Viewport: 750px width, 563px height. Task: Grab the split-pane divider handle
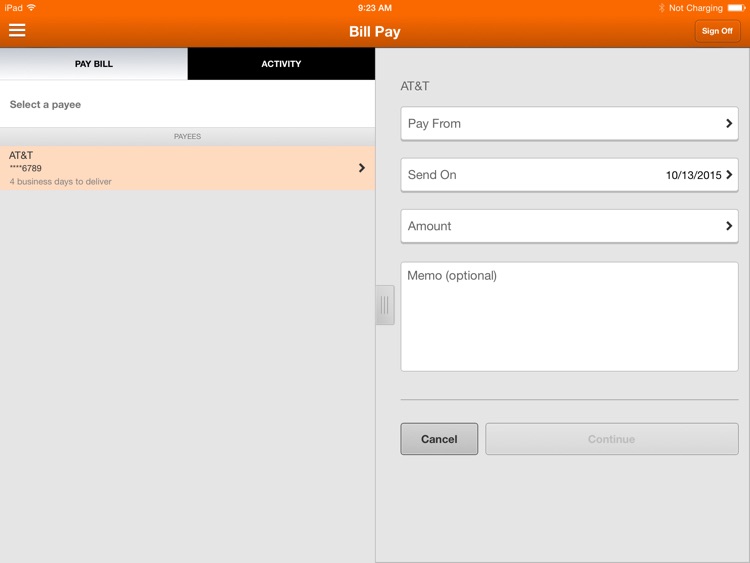385,305
